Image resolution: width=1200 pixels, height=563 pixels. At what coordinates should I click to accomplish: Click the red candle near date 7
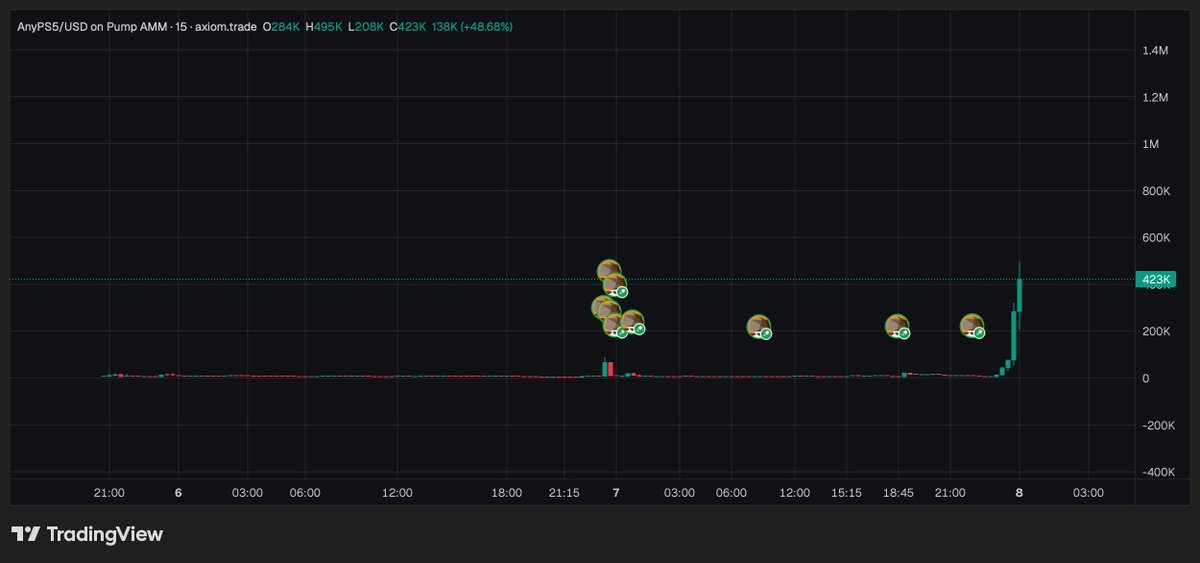pyautogui.click(x=610, y=369)
